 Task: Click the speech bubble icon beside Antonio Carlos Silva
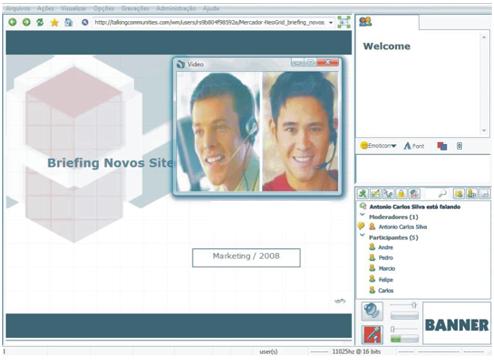coord(361,227)
